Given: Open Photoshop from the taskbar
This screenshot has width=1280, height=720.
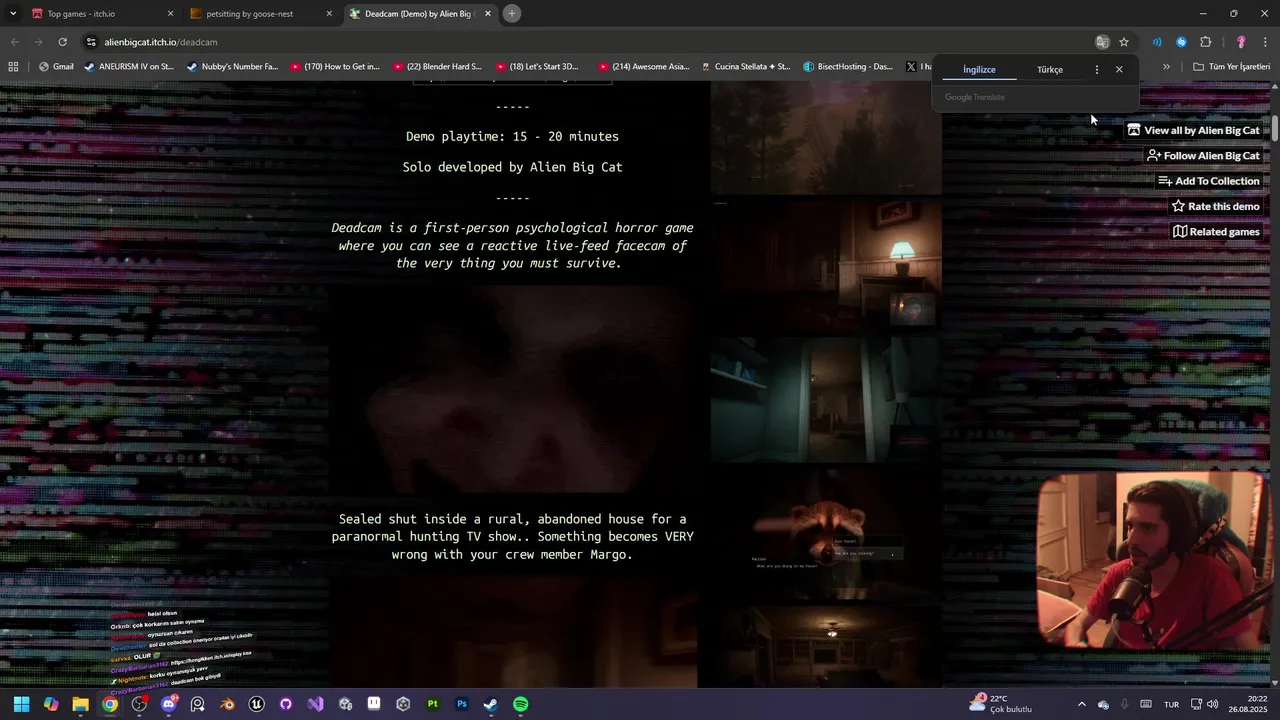Looking at the screenshot, I should coord(461,704).
